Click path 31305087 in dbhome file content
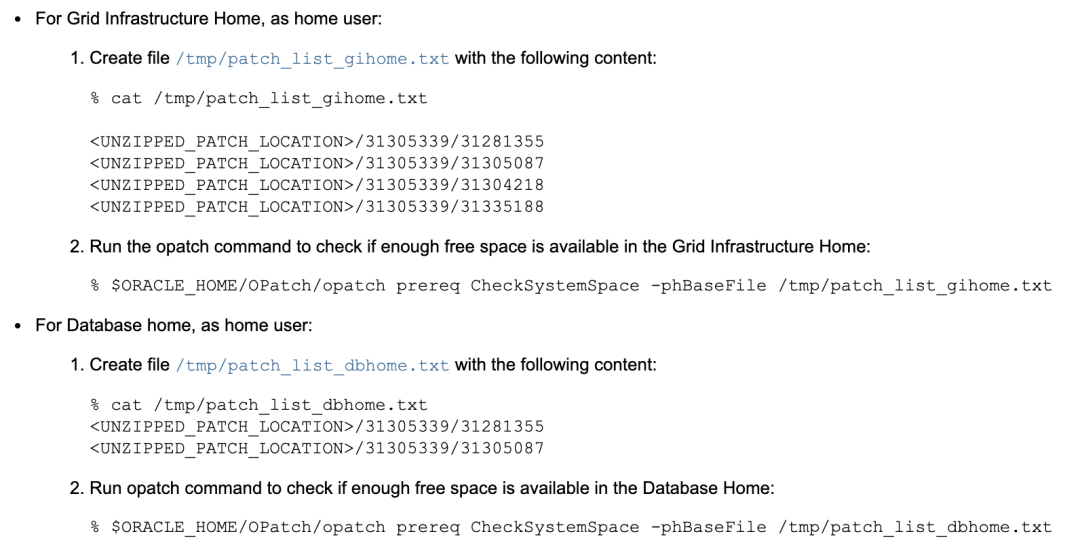The width and height of the screenshot is (1080, 551). pyautogui.click(x=317, y=447)
